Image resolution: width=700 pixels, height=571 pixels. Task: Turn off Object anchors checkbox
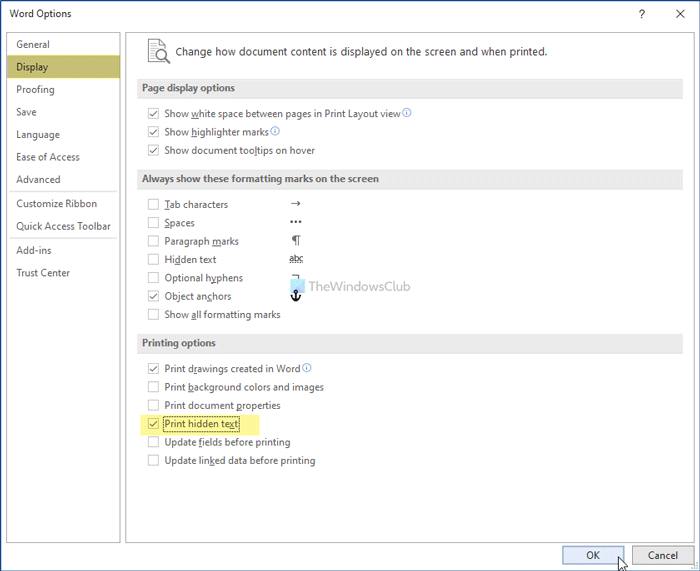coord(153,297)
